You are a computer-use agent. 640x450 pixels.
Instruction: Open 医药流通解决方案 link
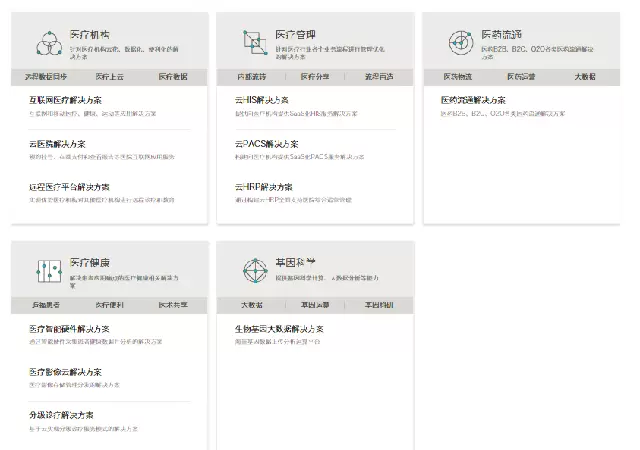tap(473, 100)
